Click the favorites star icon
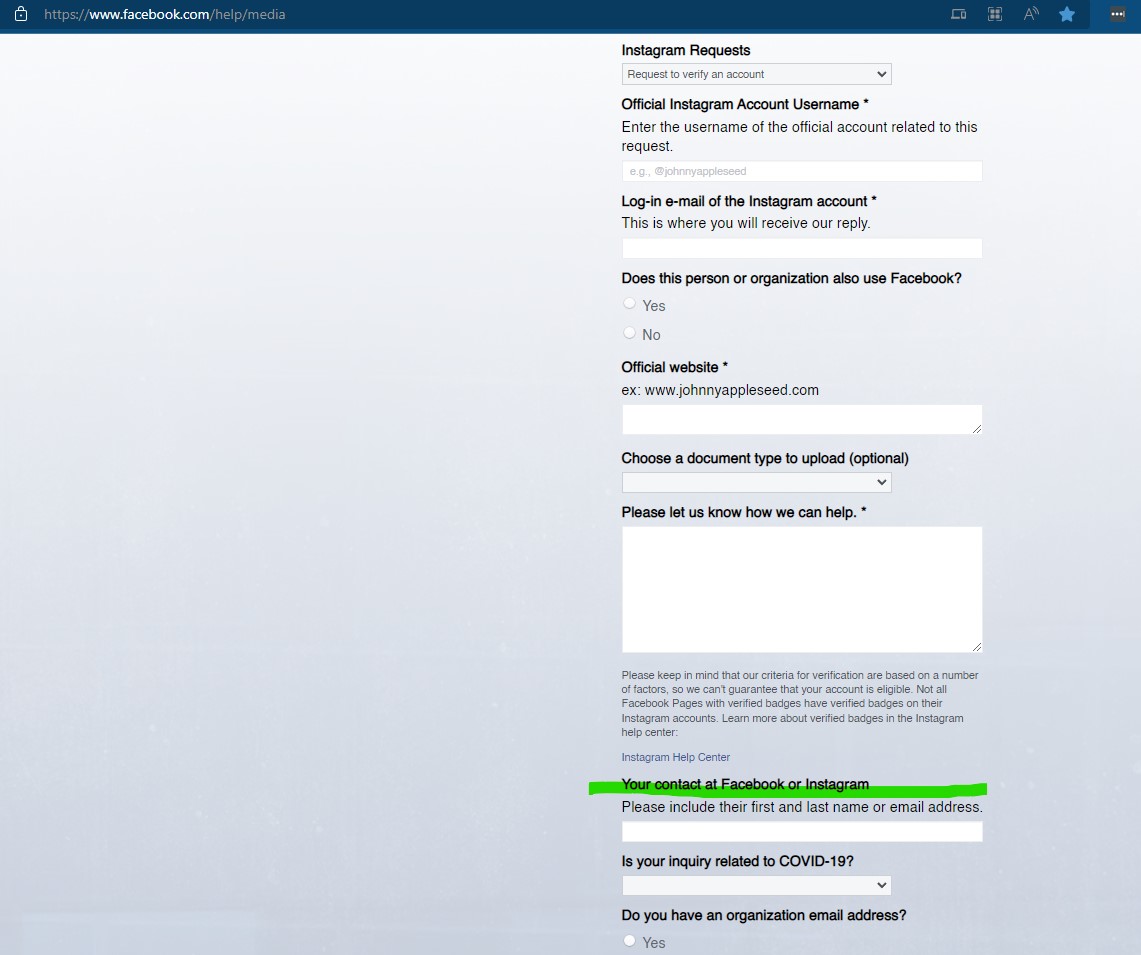The image size is (1141, 955). point(1067,14)
